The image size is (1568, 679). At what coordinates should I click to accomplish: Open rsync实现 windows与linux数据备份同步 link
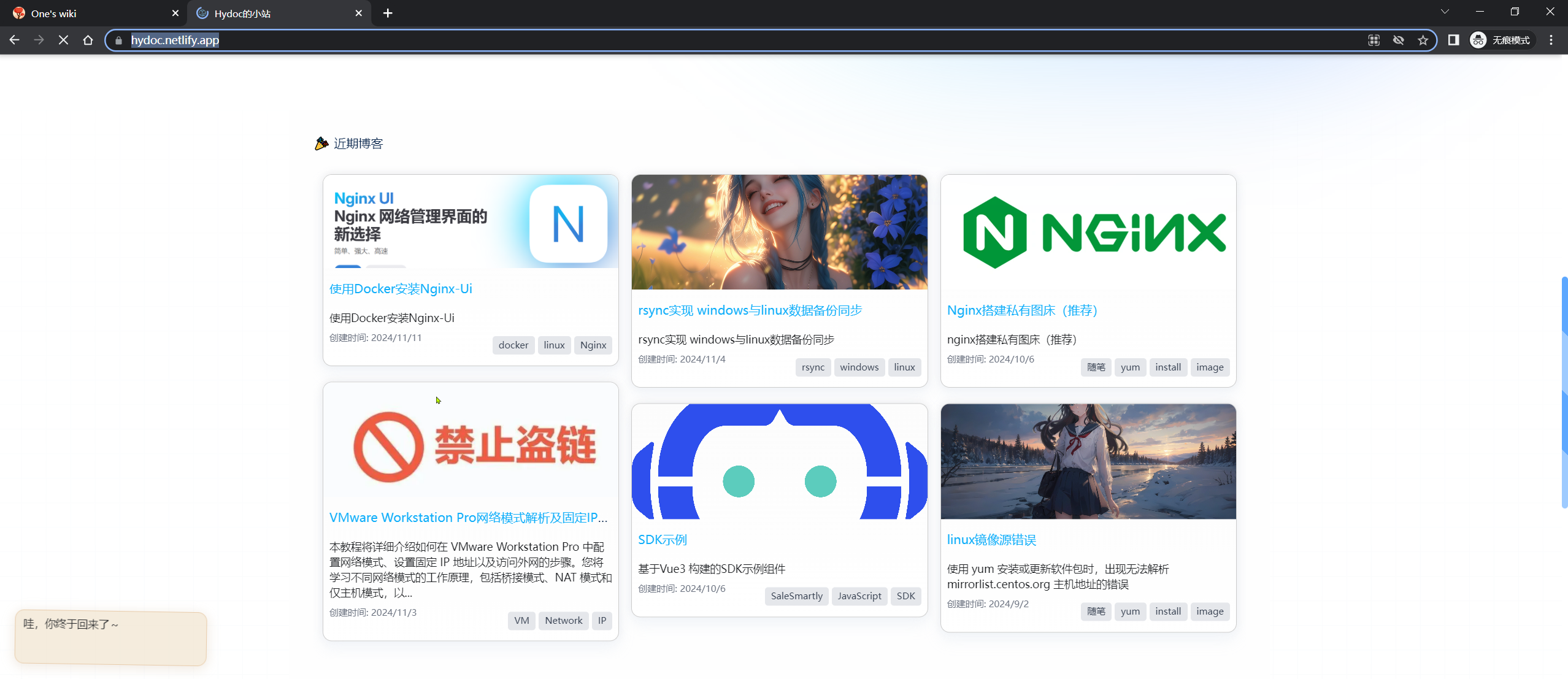[750, 310]
